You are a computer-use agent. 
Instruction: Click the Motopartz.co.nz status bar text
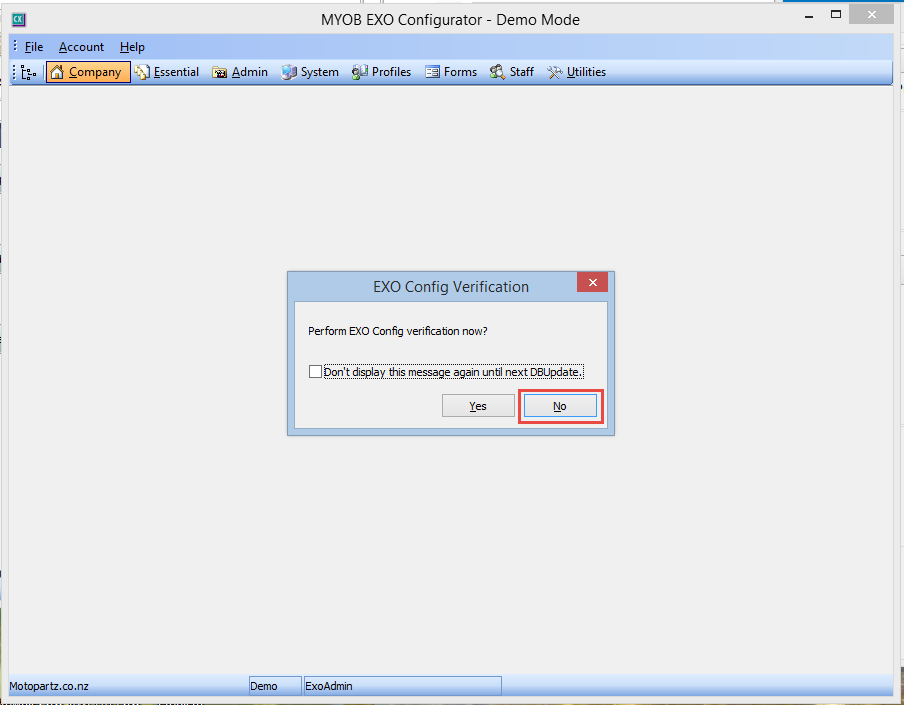point(49,686)
